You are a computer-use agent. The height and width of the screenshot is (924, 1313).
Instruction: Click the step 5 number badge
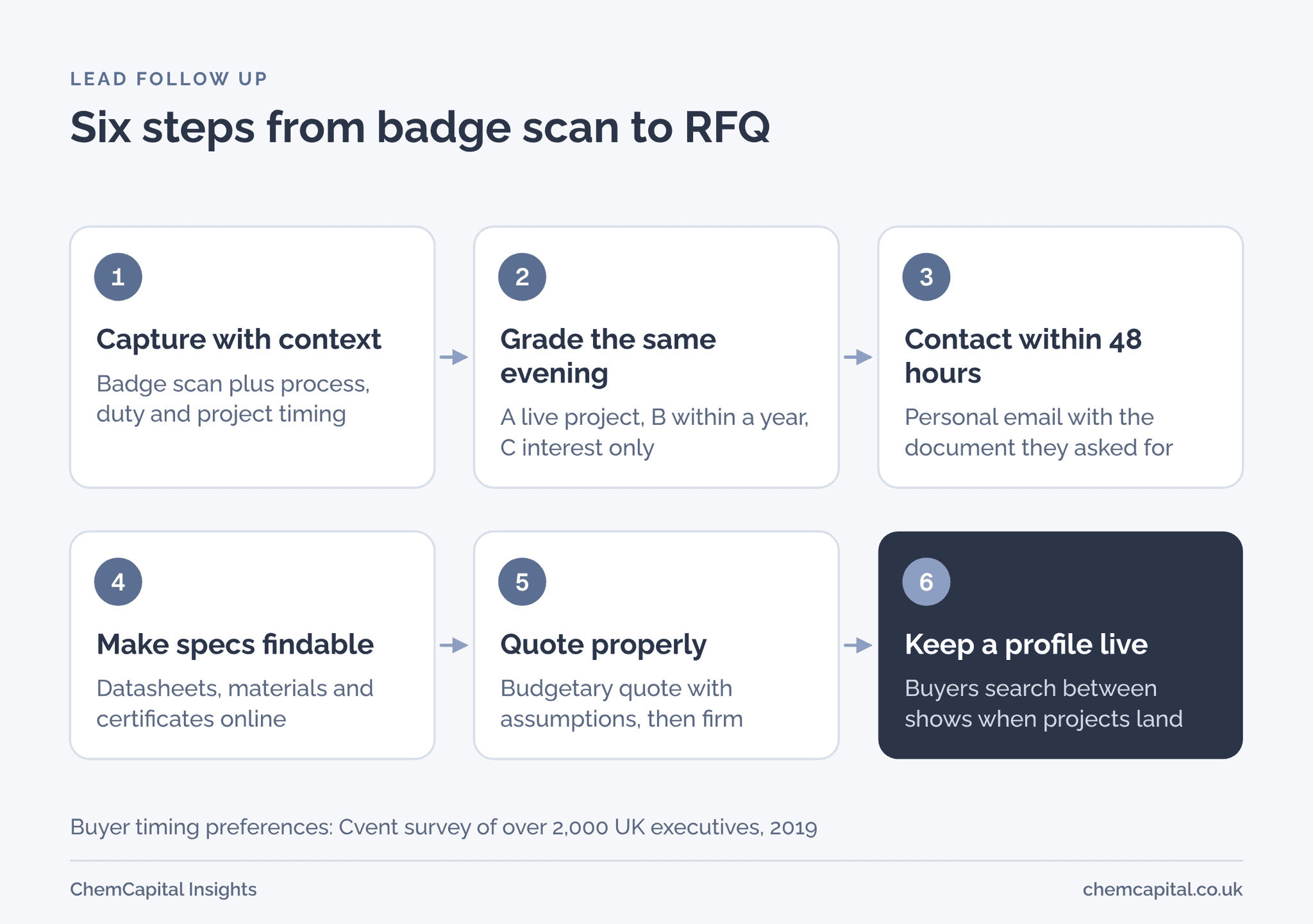522,582
